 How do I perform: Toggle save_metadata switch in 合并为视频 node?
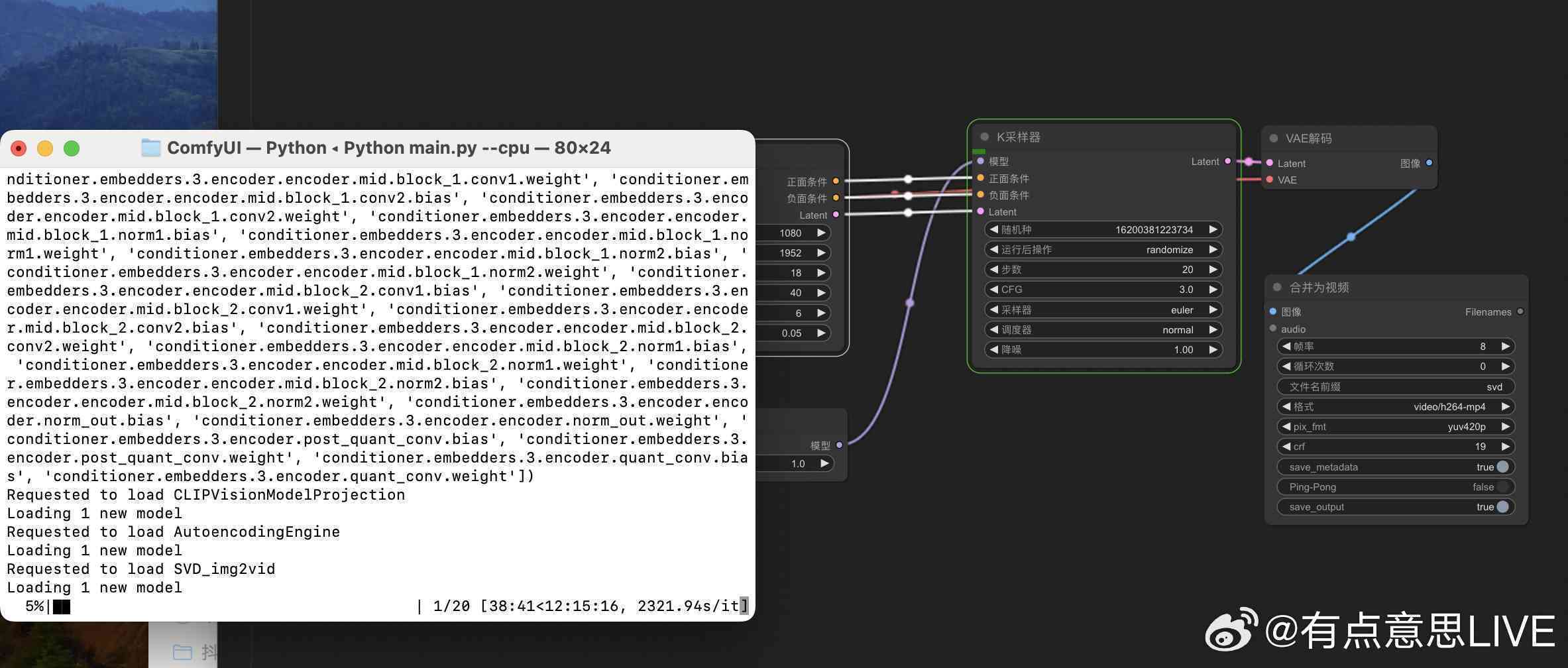(1502, 467)
